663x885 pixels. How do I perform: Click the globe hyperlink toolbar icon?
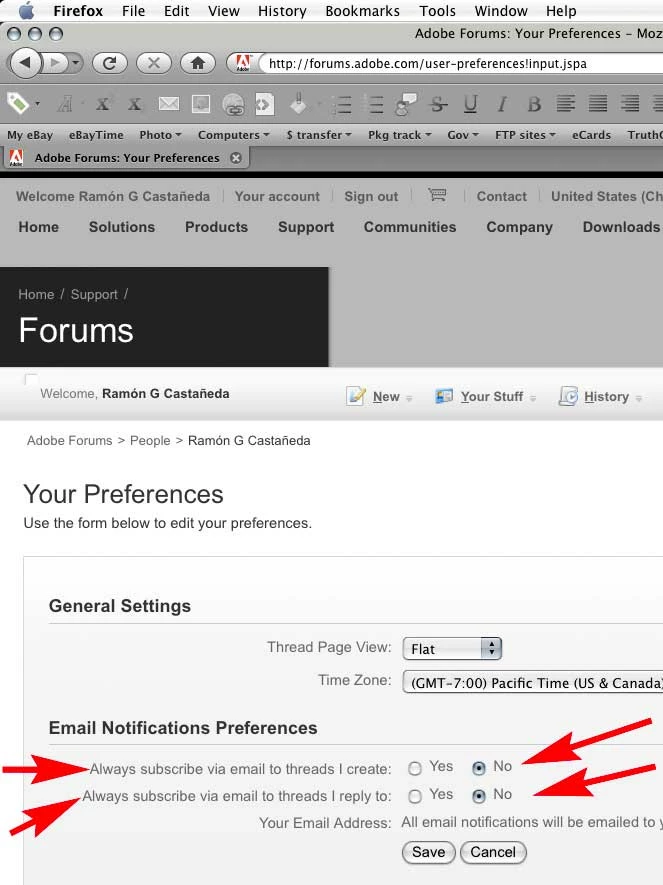point(233,104)
